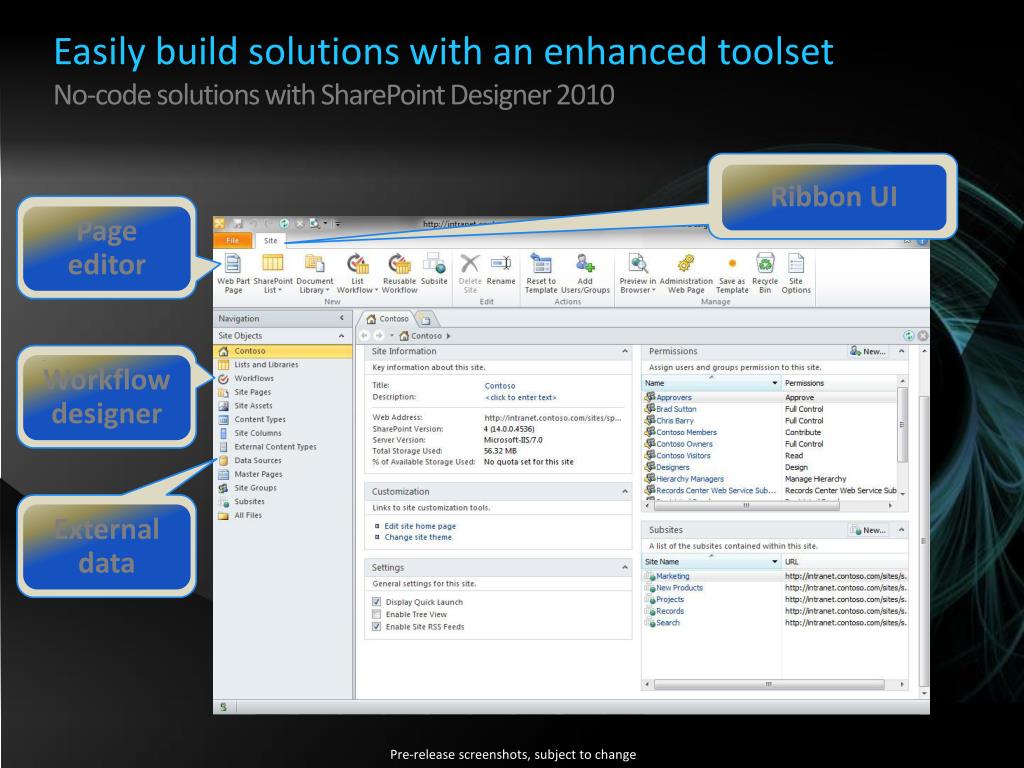The height and width of the screenshot is (768, 1024).
Task: Open Contoso Owners group
Action: pos(684,443)
